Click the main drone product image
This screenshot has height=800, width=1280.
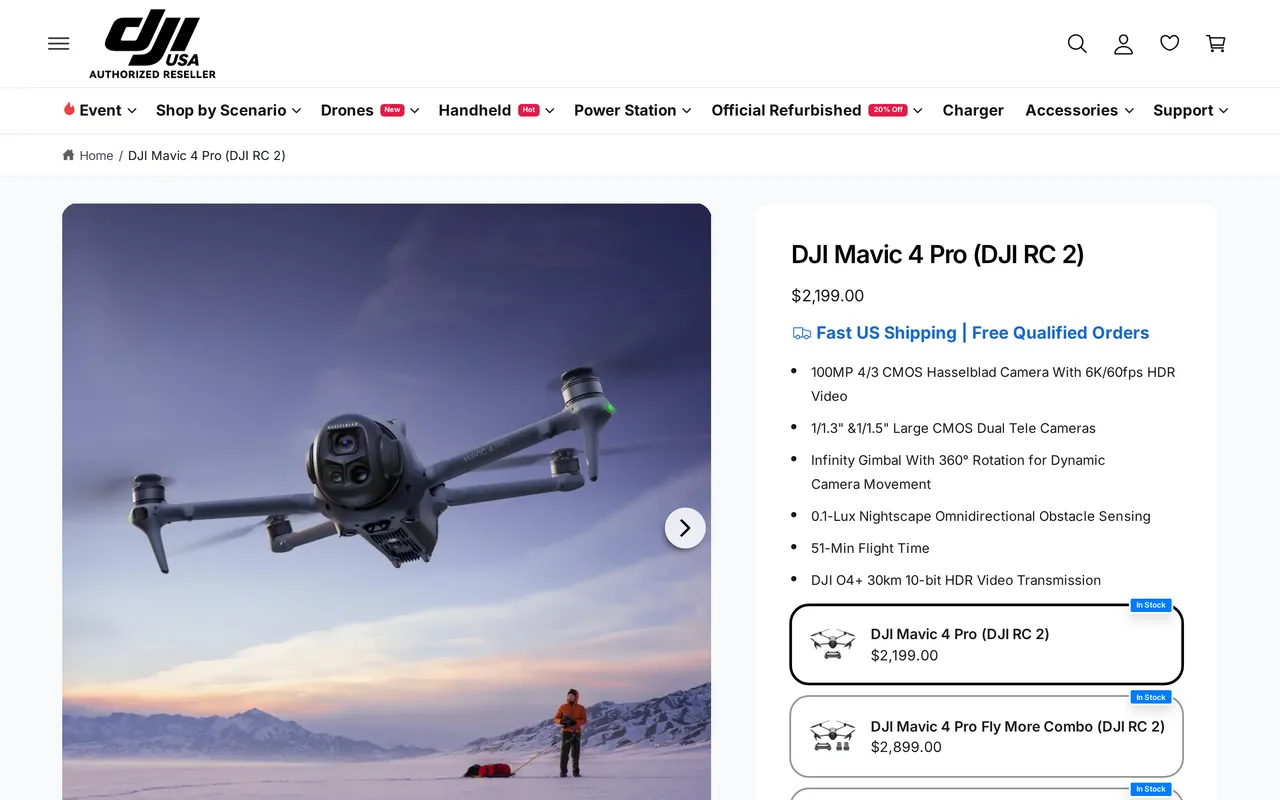[x=386, y=502]
